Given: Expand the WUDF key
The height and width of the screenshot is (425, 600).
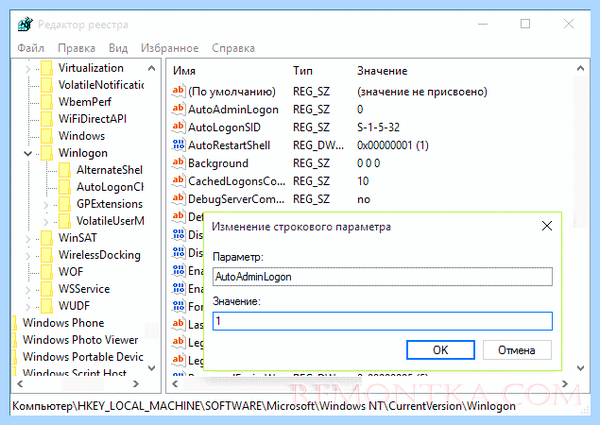Looking at the screenshot, I should [x=28, y=306].
